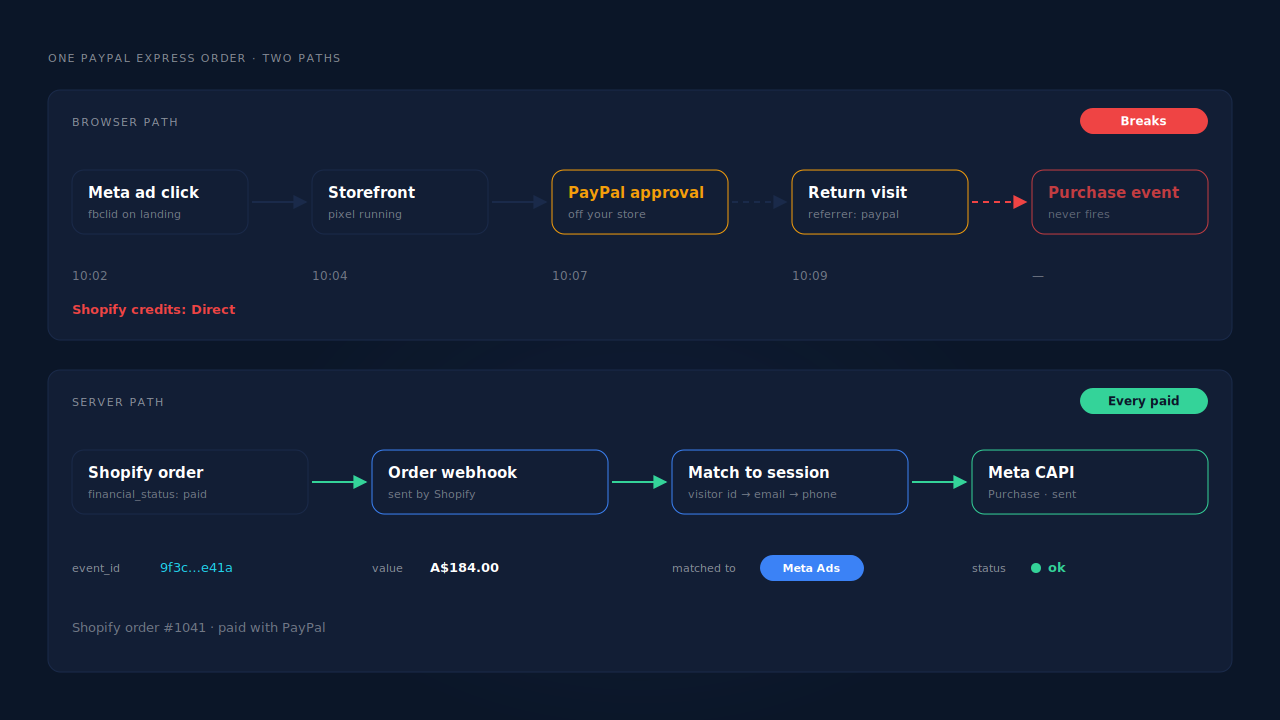1280x720 pixels.
Task: Click the 'value' label
Action: [387, 568]
